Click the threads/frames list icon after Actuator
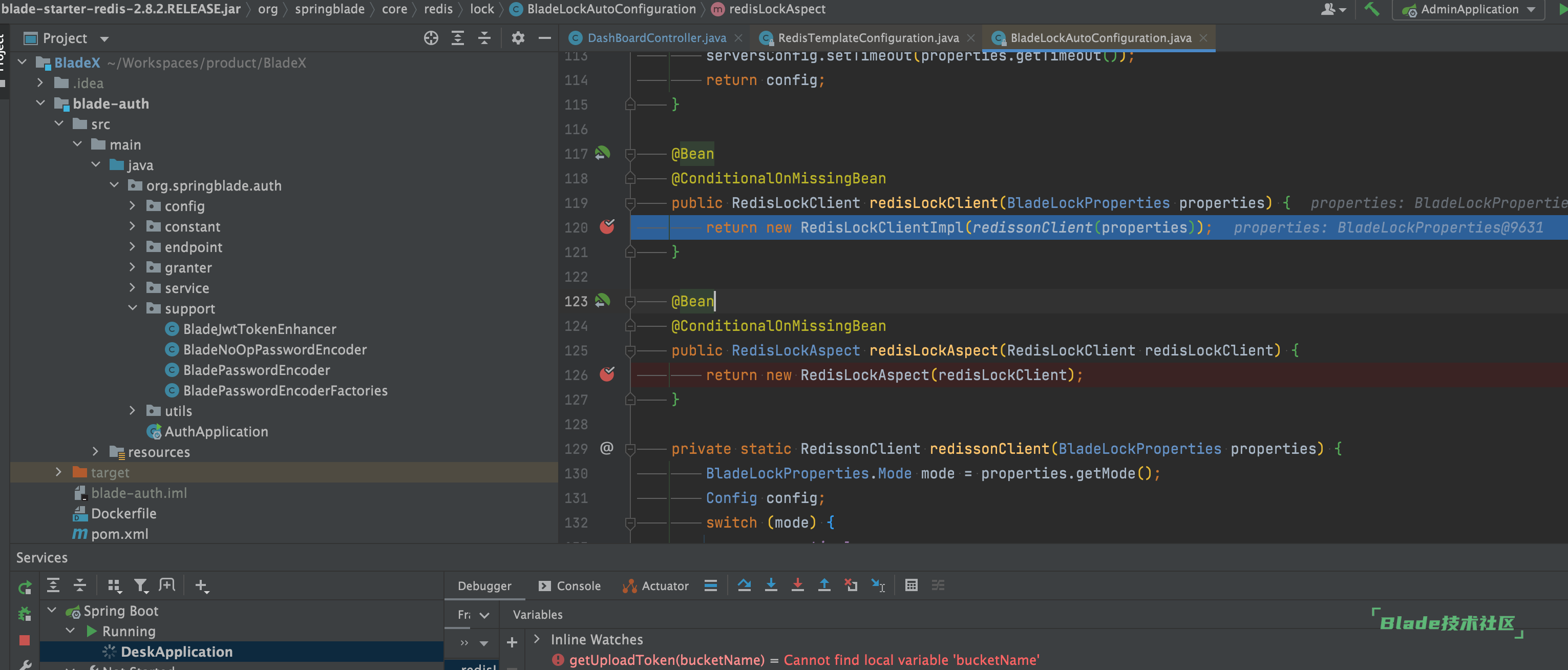 pyautogui.click(x=710, y=585)
